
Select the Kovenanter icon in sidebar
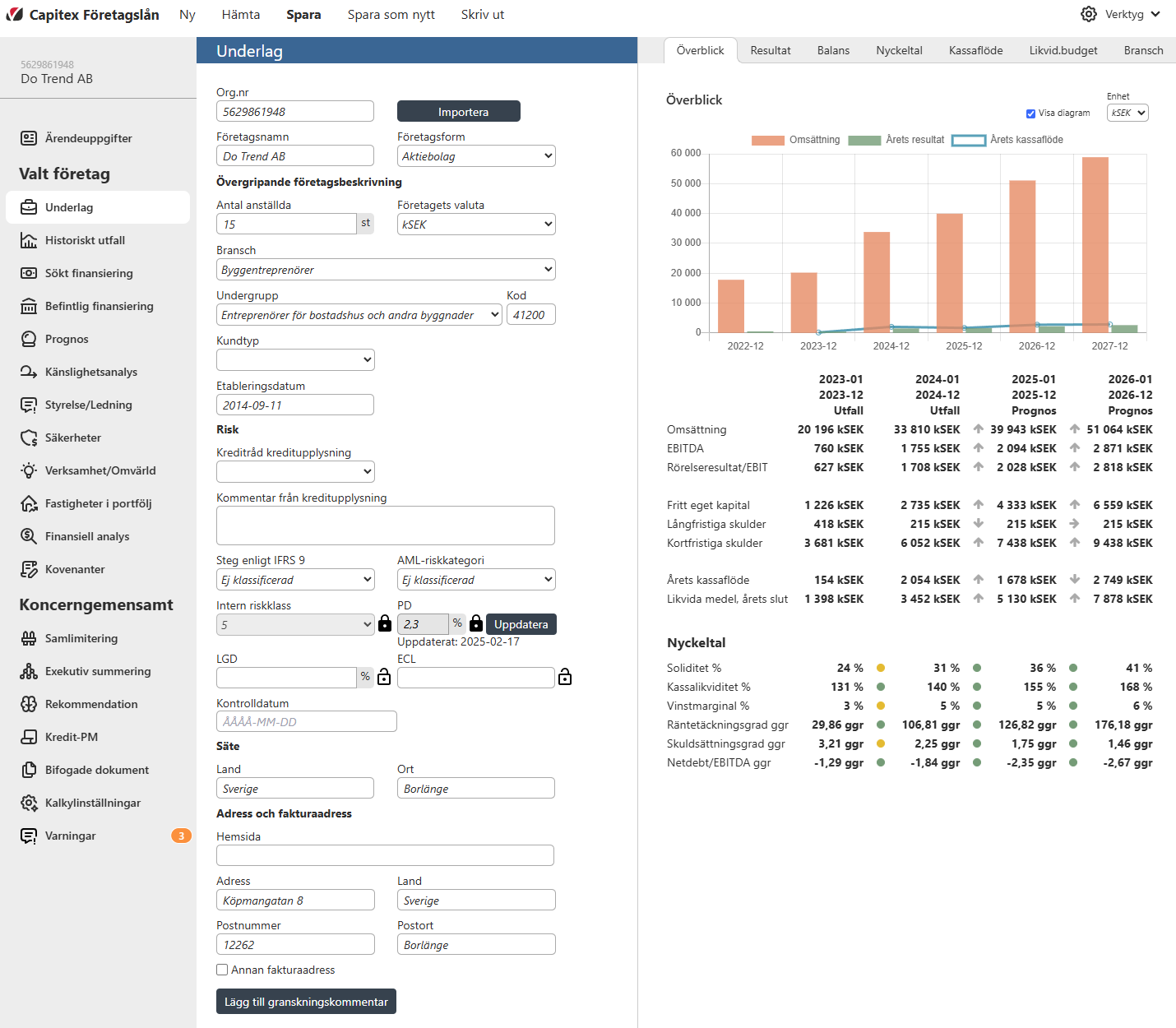(29, 569)
